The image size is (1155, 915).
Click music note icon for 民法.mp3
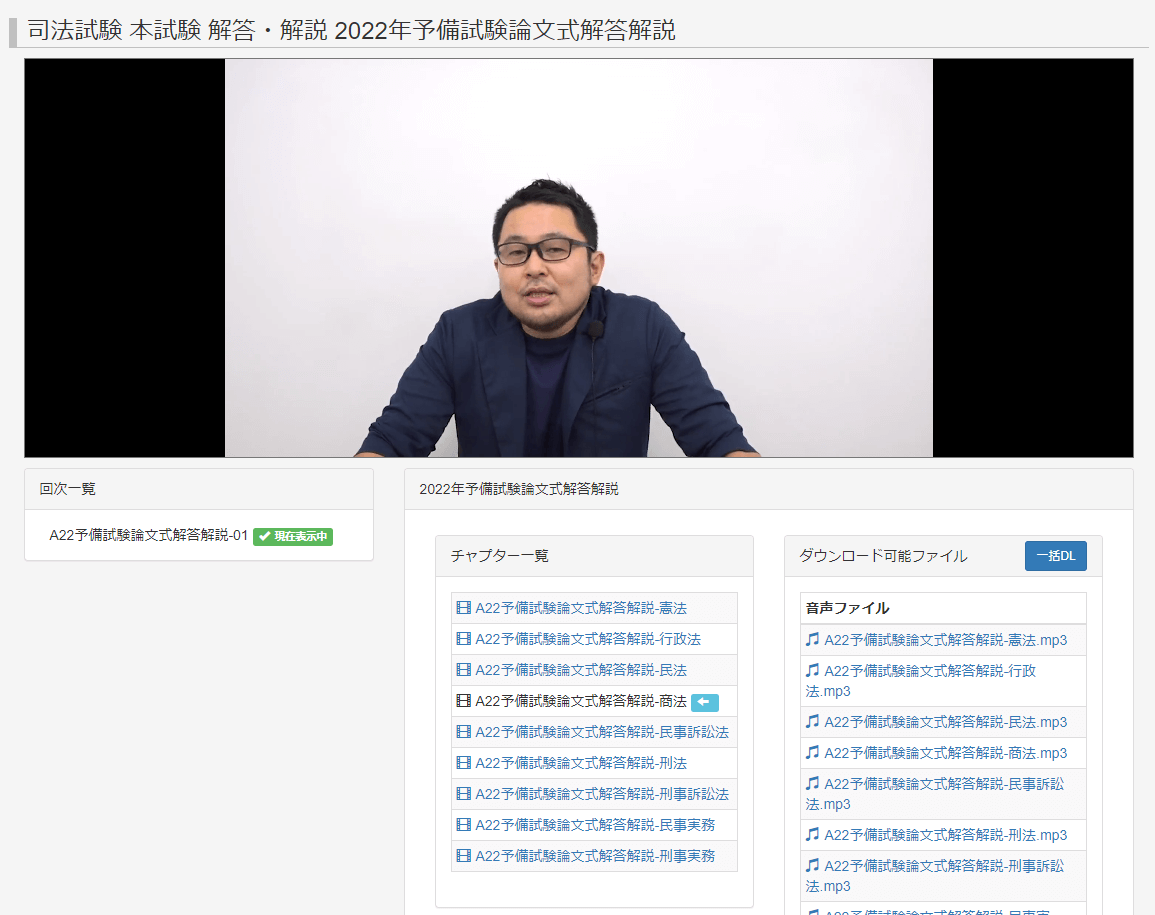pos(813,722)
